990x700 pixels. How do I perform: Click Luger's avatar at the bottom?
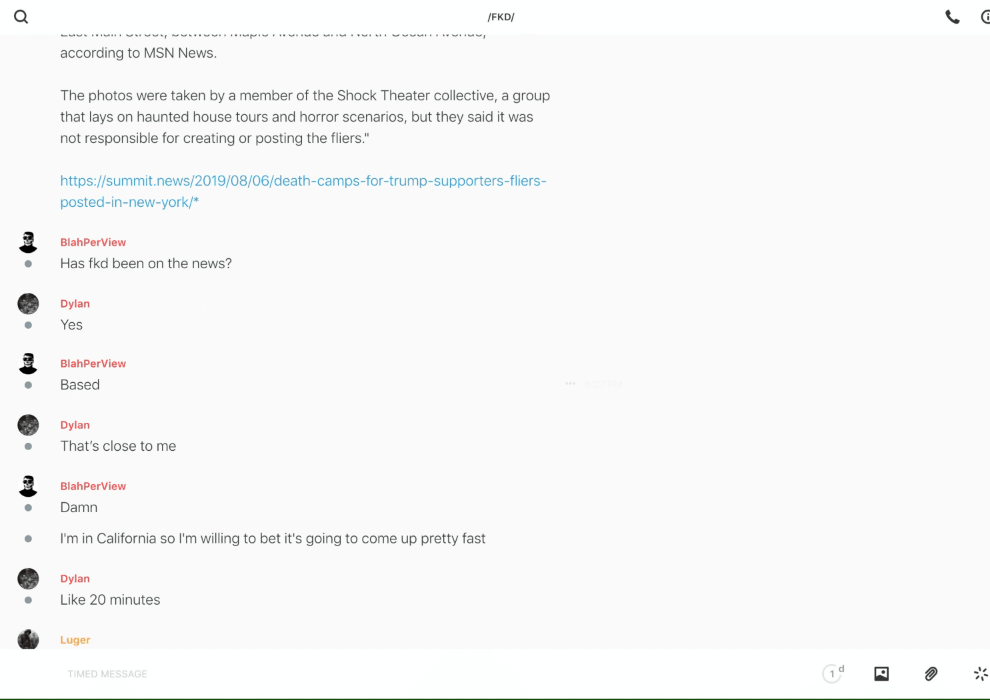(x=28, y=640)
